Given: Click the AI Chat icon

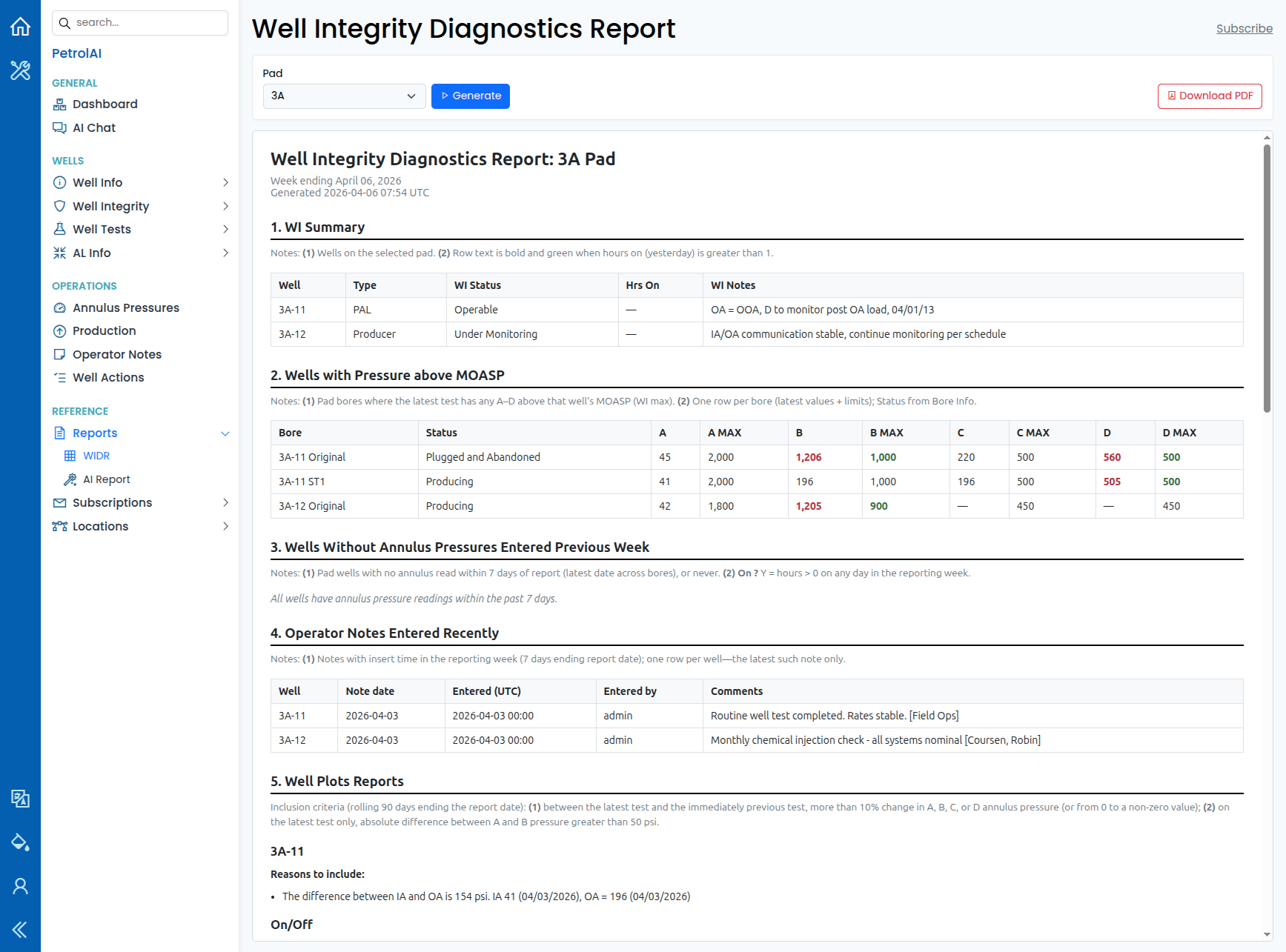Looking at the screenshot, I should click(60, 128).
